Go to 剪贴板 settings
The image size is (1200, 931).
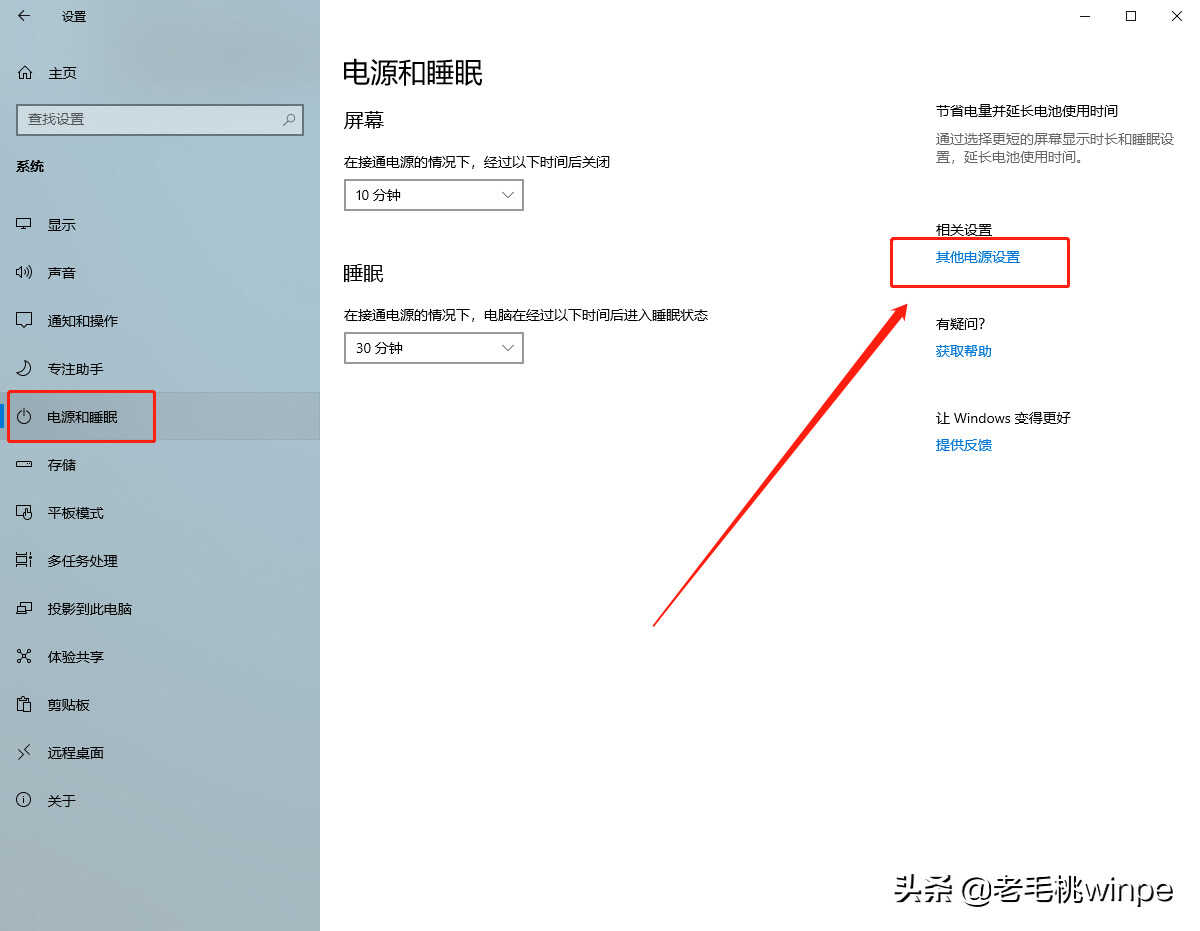coord(160,705)
